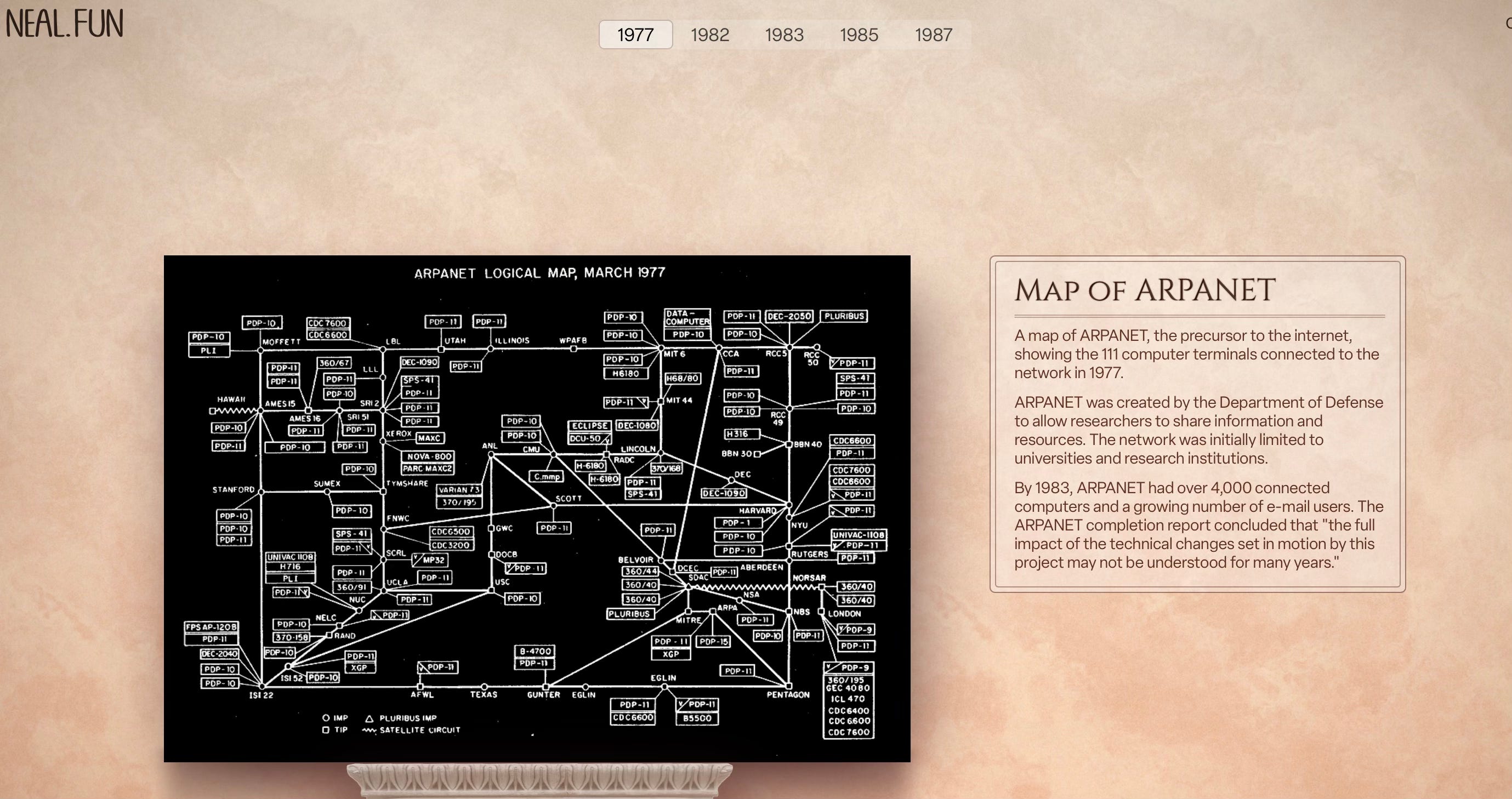The image size is (1512, 799).
Task: Click the 'LINCOLN' label on map
Action: click(x=638, y=449)
